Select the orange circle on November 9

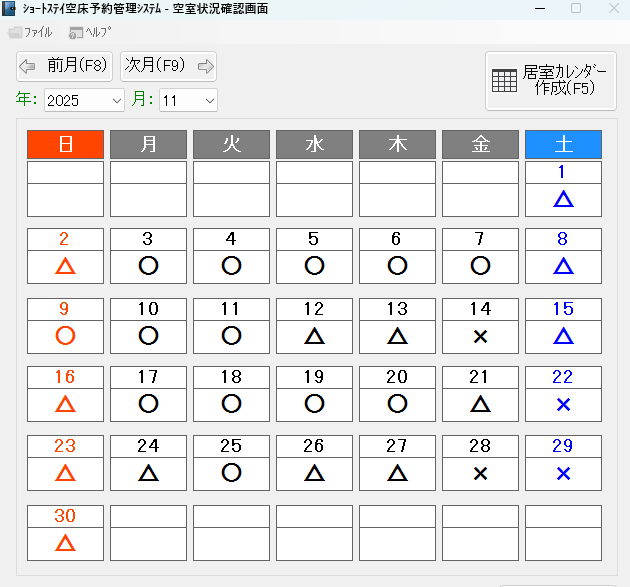point(65,336)
